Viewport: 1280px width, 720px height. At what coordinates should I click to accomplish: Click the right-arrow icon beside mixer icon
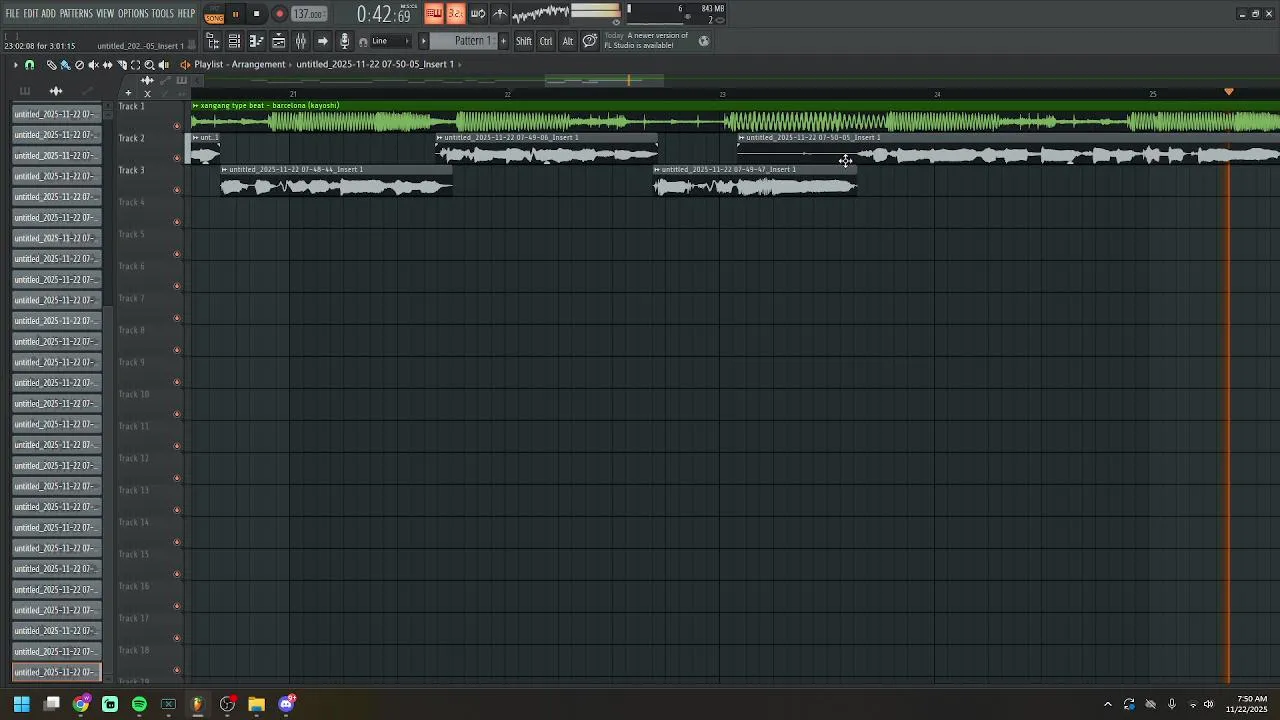322,41
